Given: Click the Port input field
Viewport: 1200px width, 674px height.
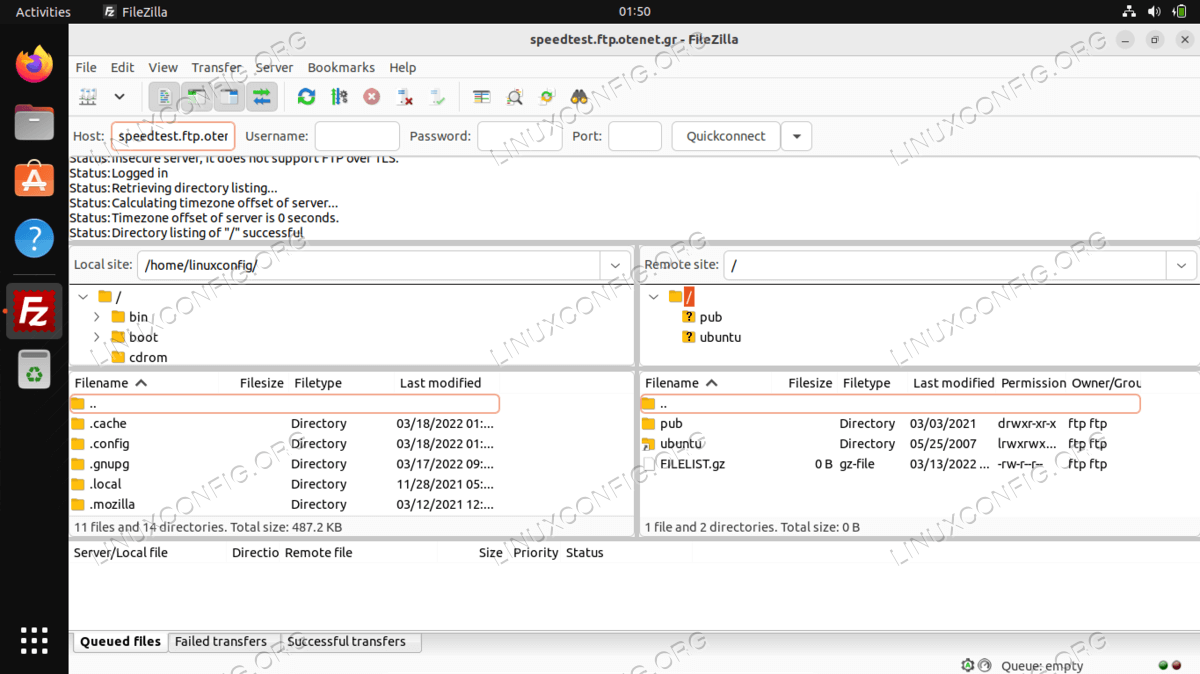Looking at the screenshot, I should [635, 136].
